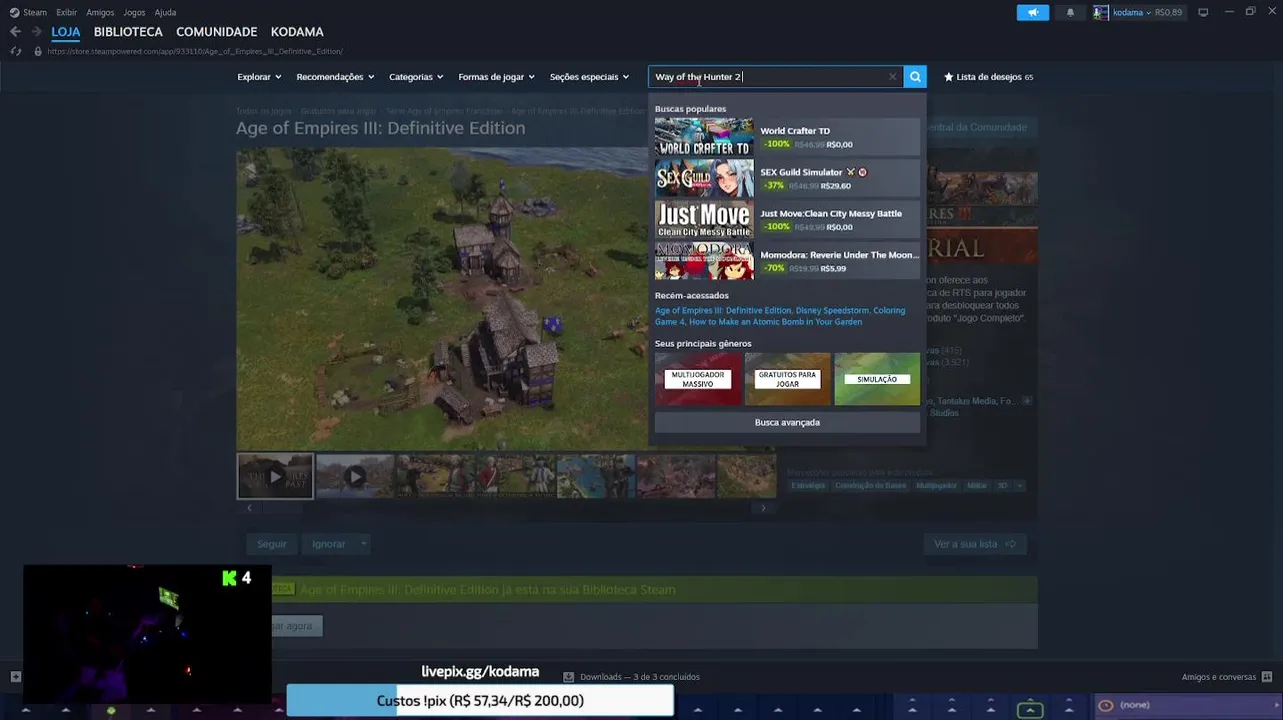
Task: Click the kodama profile avatar
Action: click(x=1101, y=12)
